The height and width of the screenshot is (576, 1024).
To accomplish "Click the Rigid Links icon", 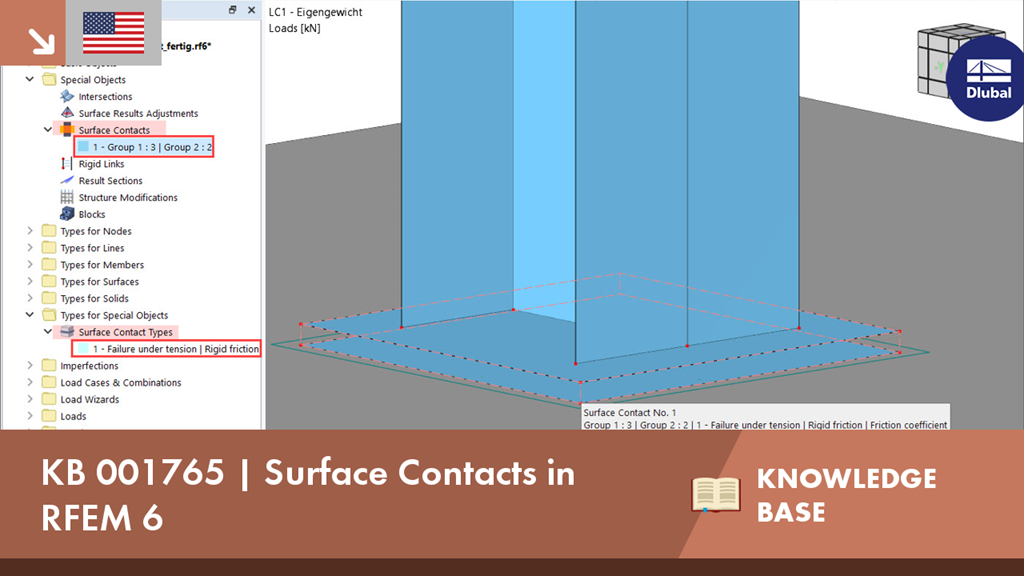I will tap(67, 164).
